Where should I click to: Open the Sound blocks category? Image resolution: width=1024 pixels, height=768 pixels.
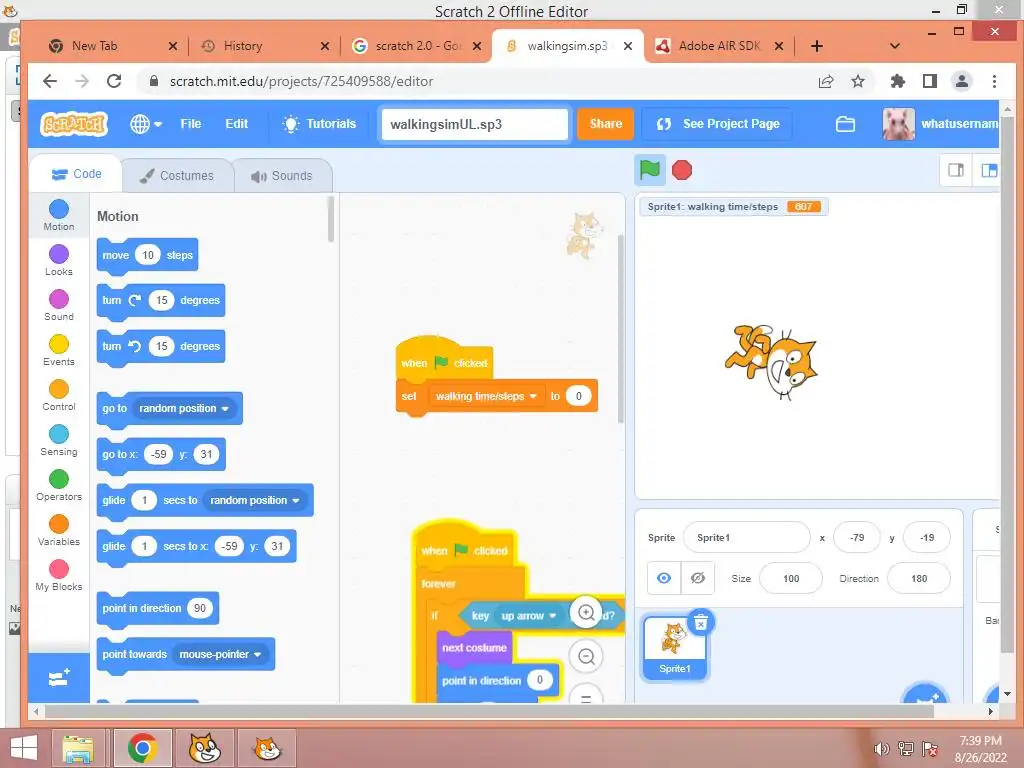point(59,306)
